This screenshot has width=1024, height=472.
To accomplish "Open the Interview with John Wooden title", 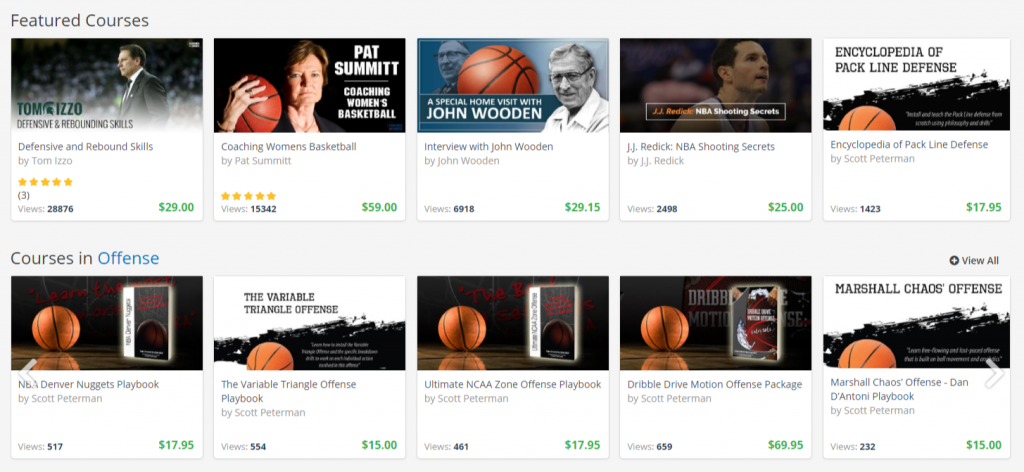I will (488, 146).
